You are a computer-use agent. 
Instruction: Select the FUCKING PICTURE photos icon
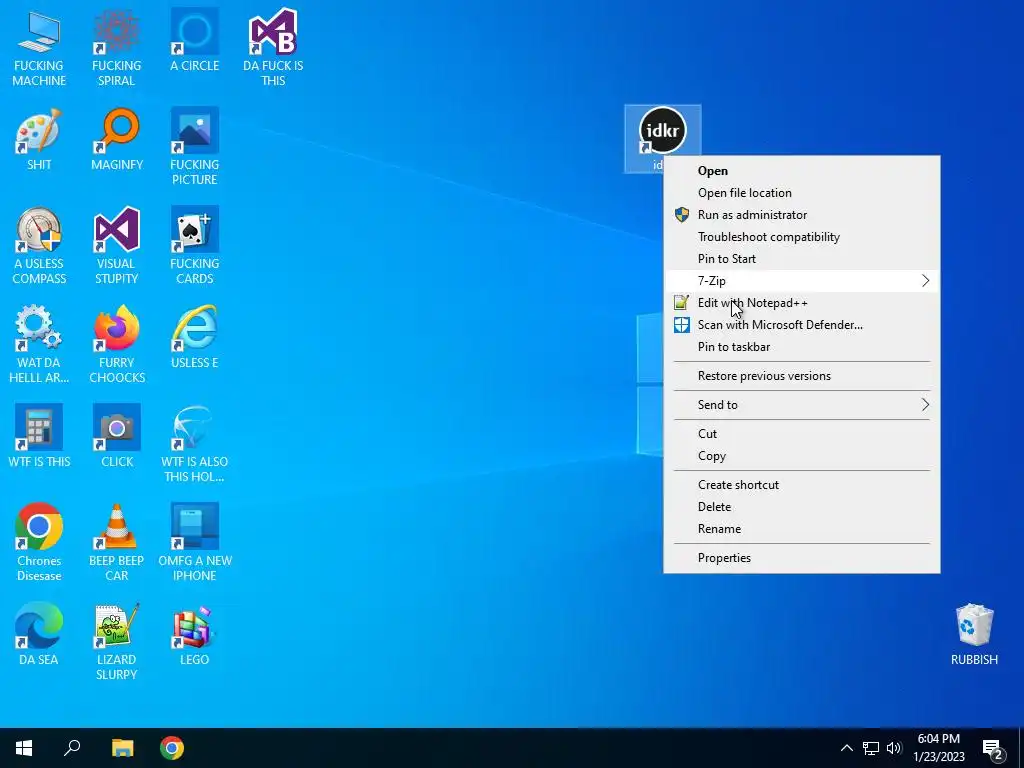[x=195, y=132]
